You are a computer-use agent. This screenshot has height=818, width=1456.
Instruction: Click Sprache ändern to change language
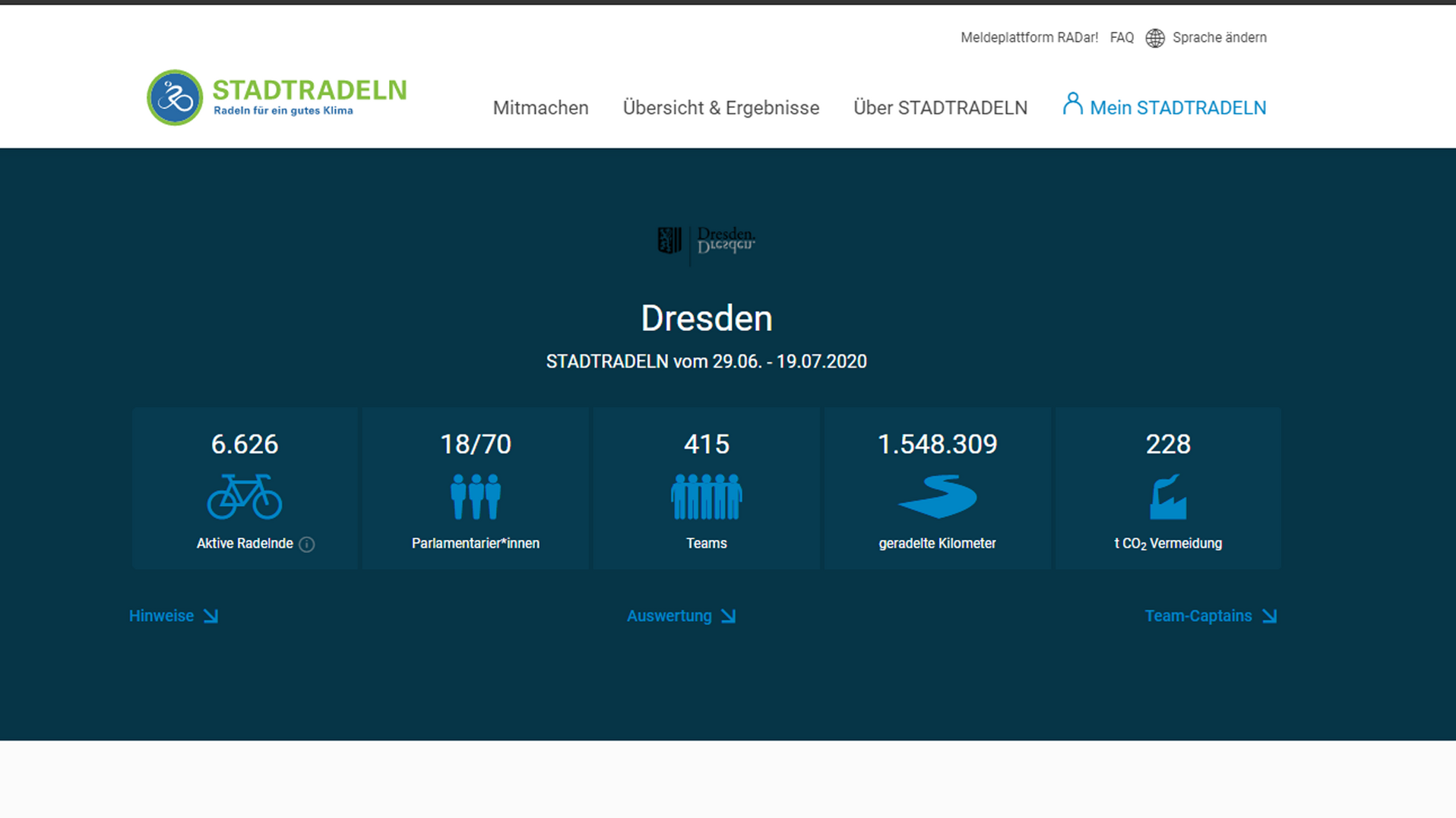coord(1219,38)
